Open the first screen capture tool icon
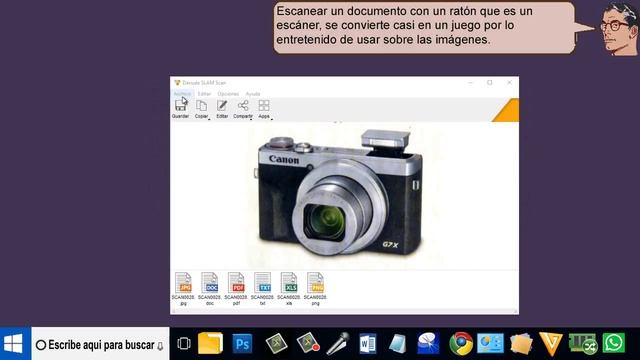 [276, 343]
